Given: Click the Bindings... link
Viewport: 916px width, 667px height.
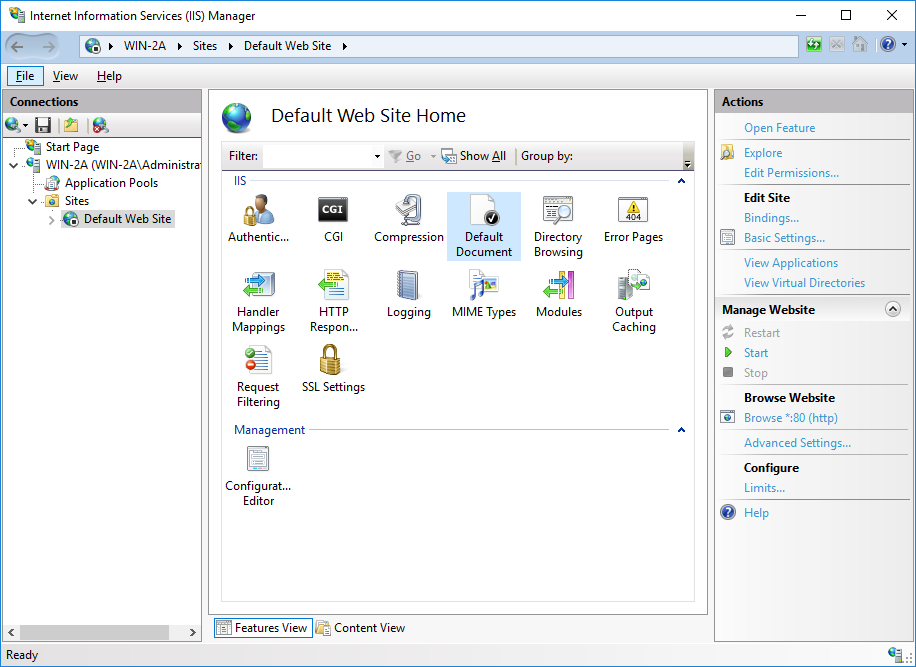Looking at the screenshot, I should (771, 218).
